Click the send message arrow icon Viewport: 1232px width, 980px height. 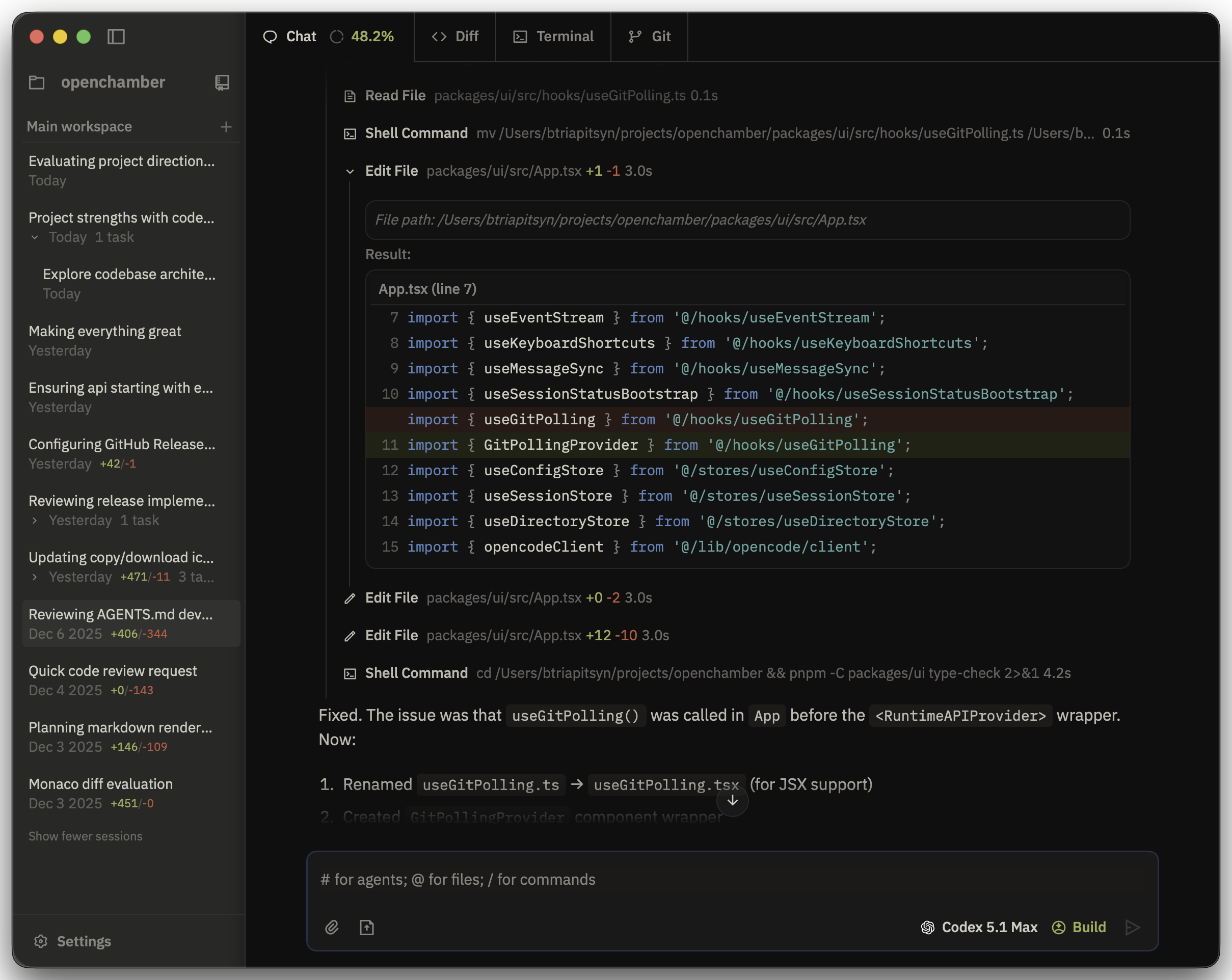(1133, 927)
